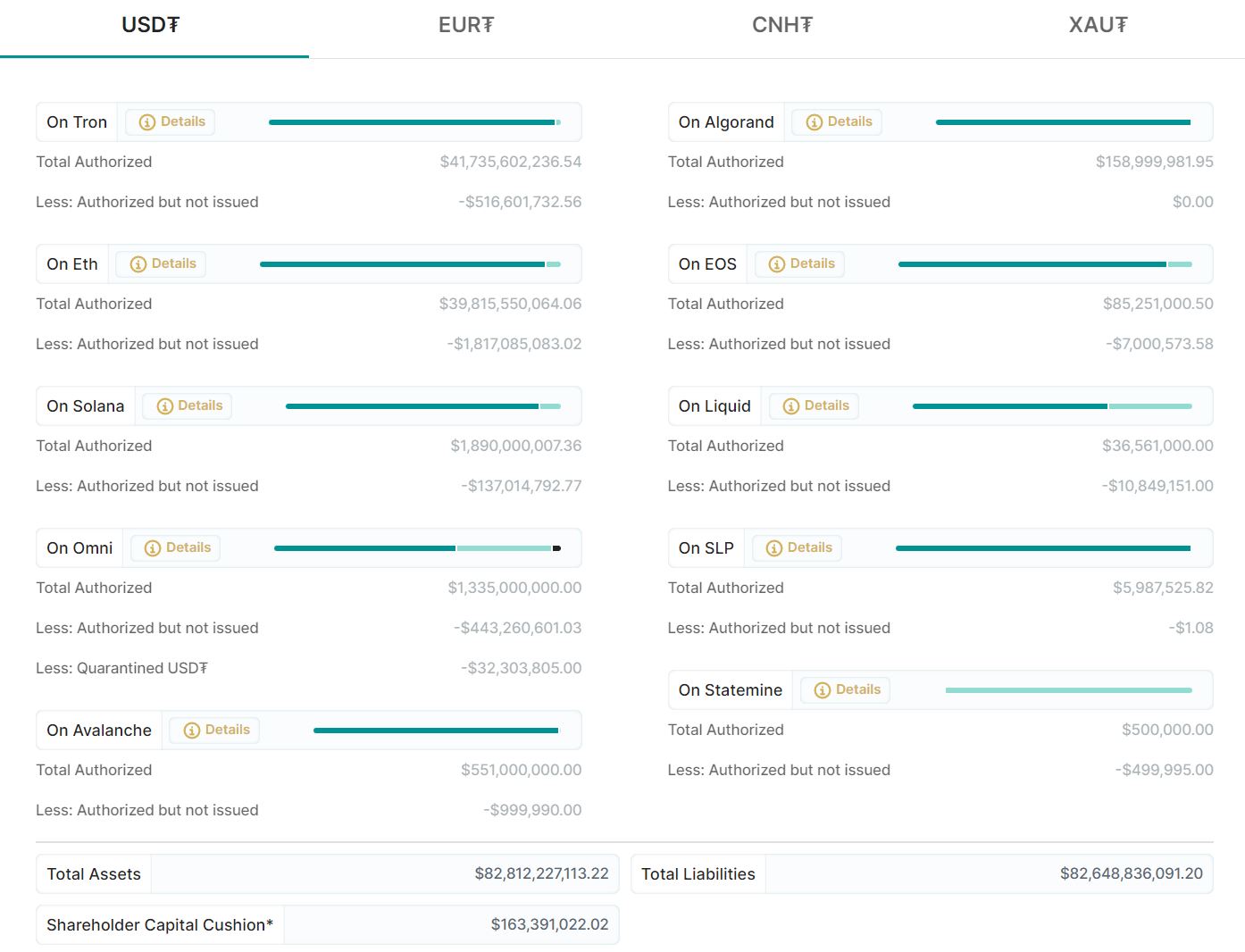Open Details for On Omni
The height and width of the screenshot is (952, 1245).
click(177, 547)
